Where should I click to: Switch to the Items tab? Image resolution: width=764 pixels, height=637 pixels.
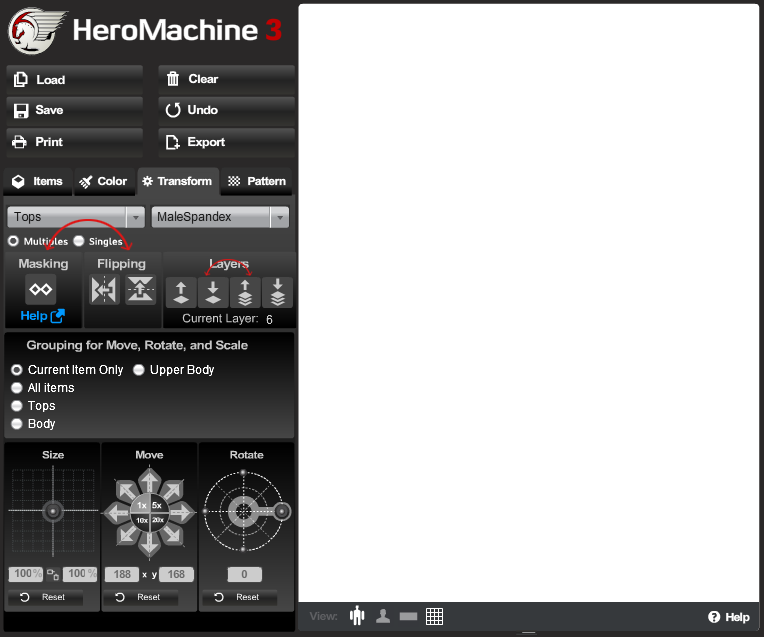(38, 181)
